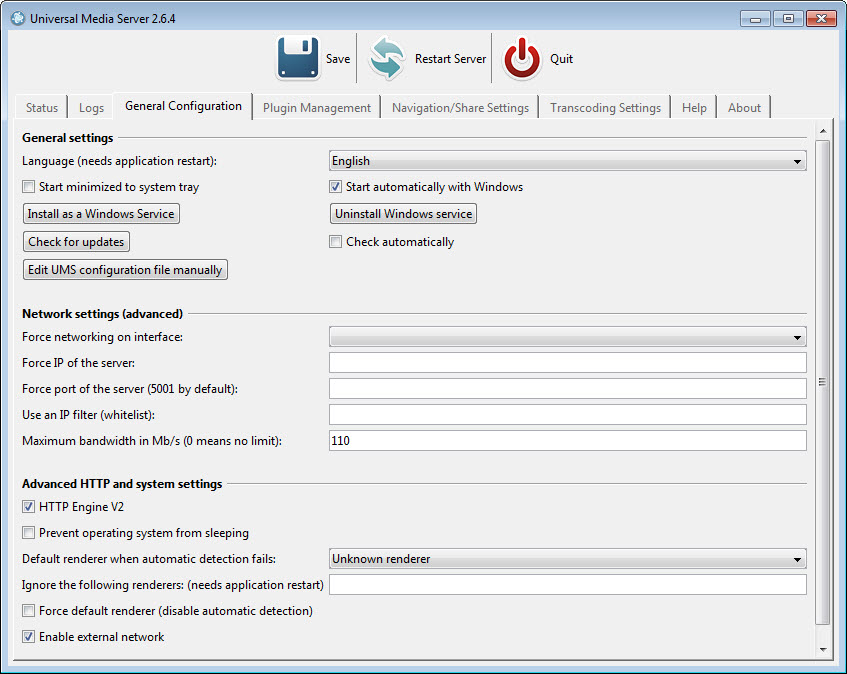Viewport: 847px width, 674px height.
Task: Click Uninstall Windows service button
Action: [x=404, y=214]
